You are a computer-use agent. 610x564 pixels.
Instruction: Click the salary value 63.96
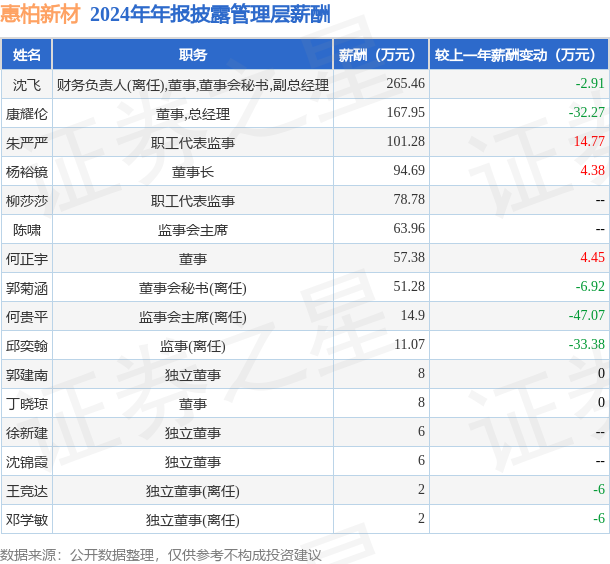click(409, 228)
